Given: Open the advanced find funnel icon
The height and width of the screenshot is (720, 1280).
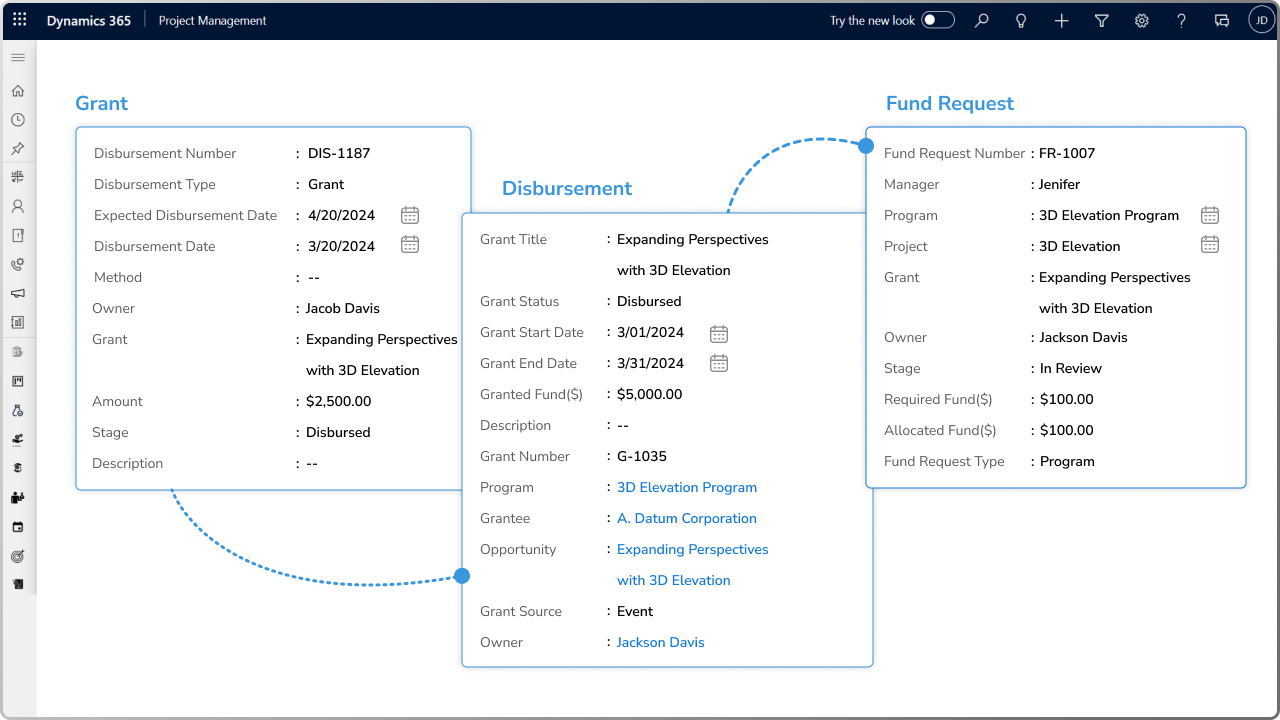Looking at the screenshot, I should 1101,20.
